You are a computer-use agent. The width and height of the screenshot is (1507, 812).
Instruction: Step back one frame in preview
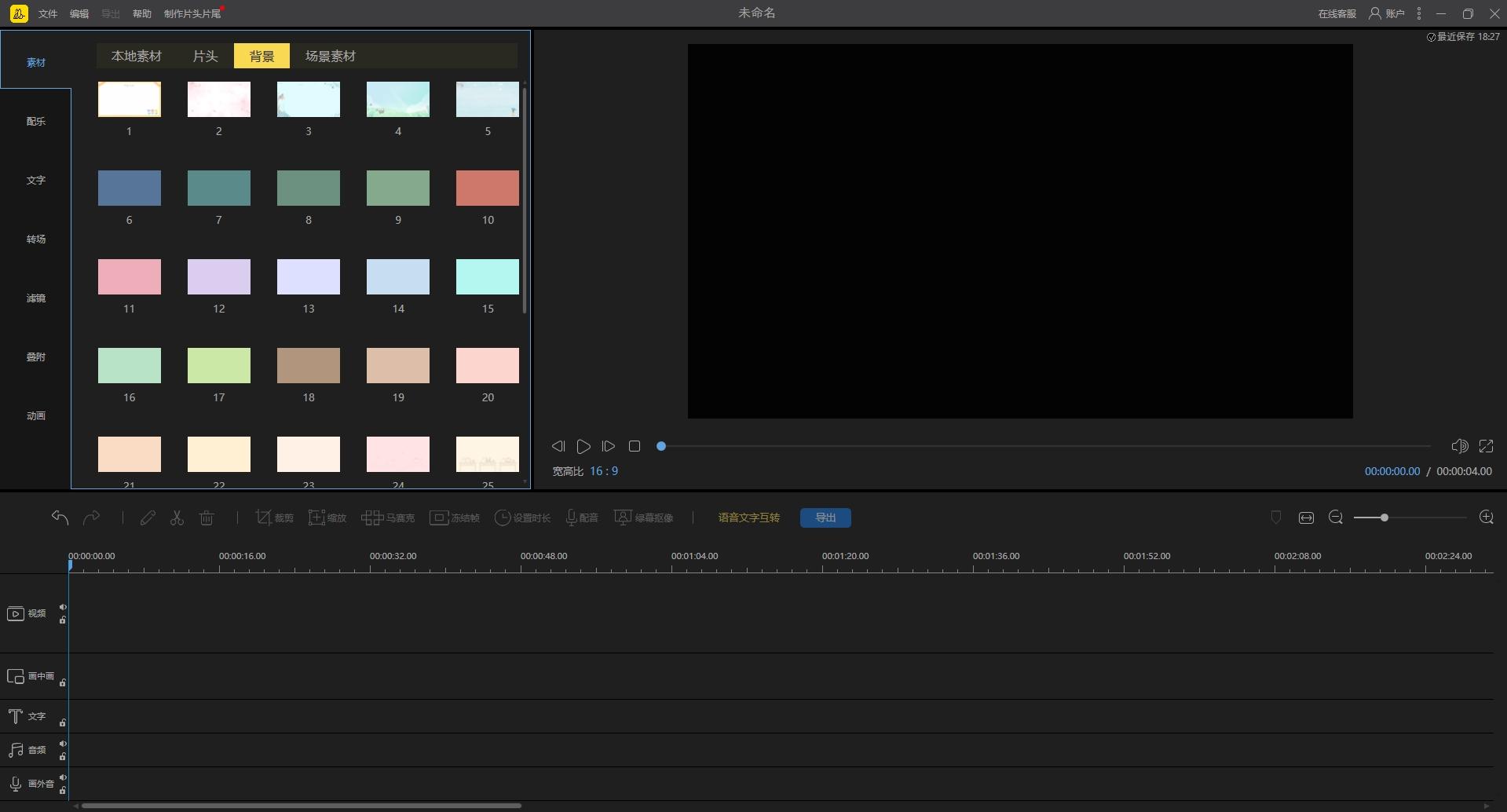tap(558, 446)
